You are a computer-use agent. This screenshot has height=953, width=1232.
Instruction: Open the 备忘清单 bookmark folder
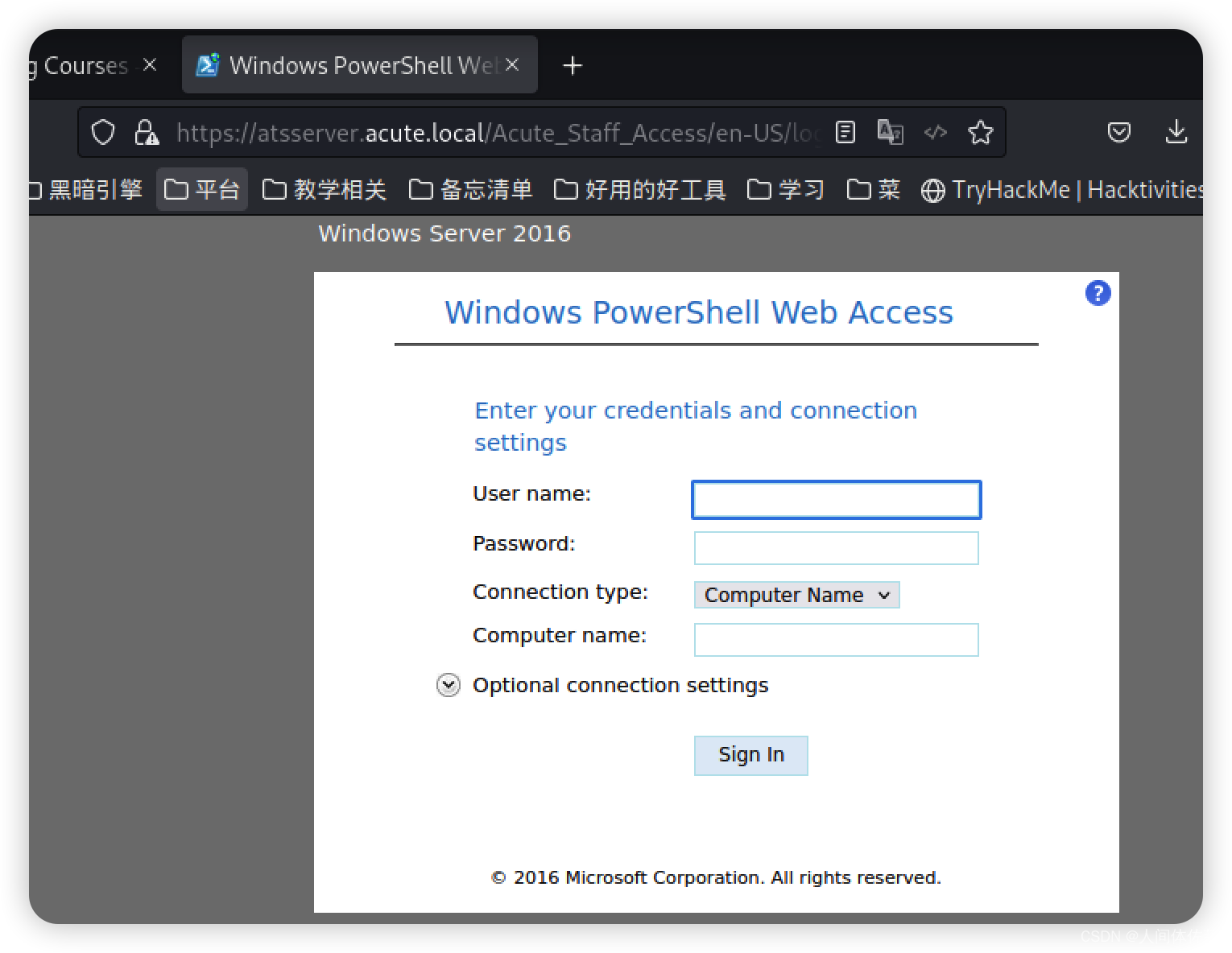471,190
